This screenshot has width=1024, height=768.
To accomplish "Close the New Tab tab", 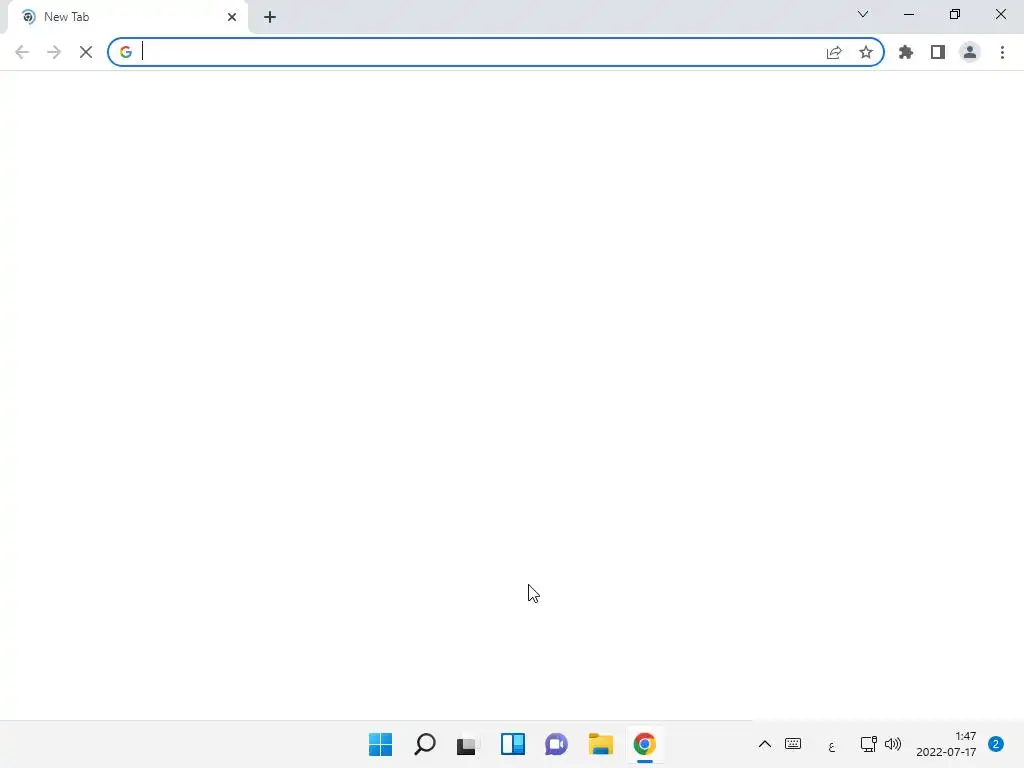I will (x=232, y=17).
